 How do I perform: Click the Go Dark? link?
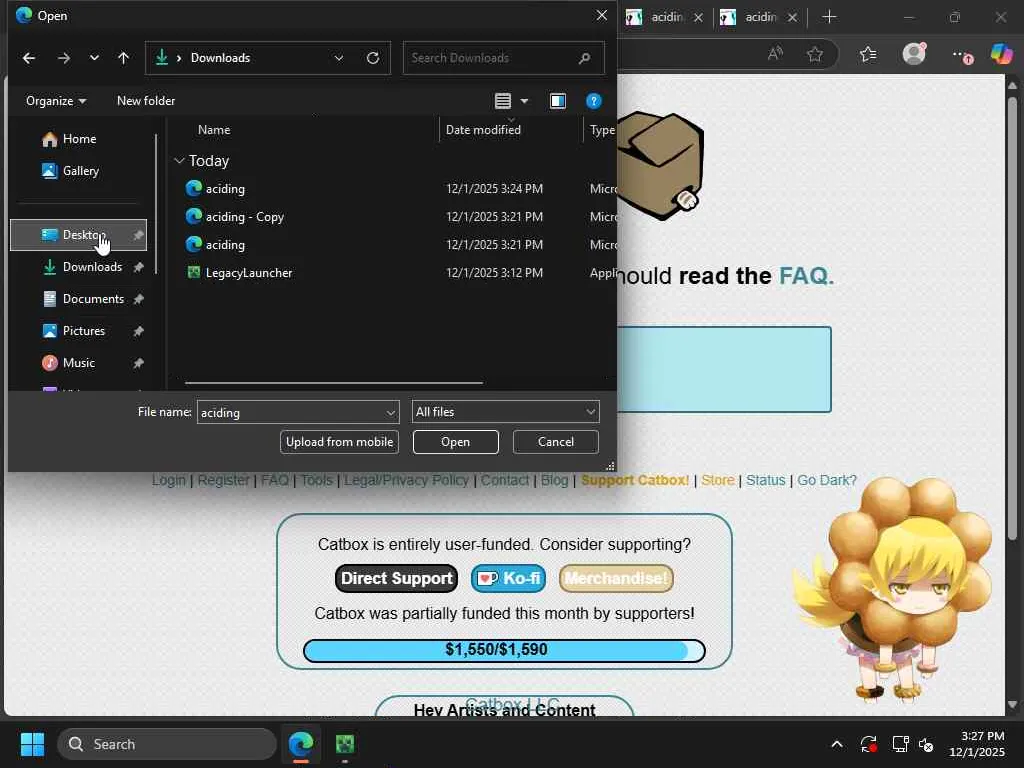click(826, 481)
